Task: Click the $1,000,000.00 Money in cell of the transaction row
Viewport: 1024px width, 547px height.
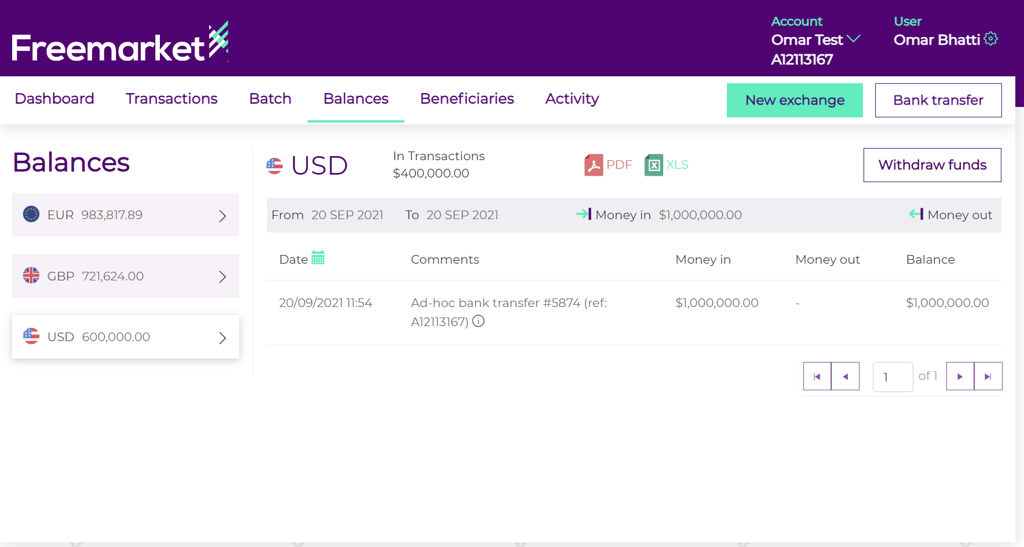Action: pyautogui.click(x=716, y=303)
